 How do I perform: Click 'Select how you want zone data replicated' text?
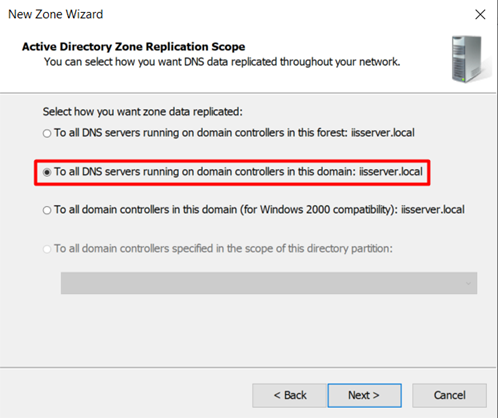click(x=143, y=111)
